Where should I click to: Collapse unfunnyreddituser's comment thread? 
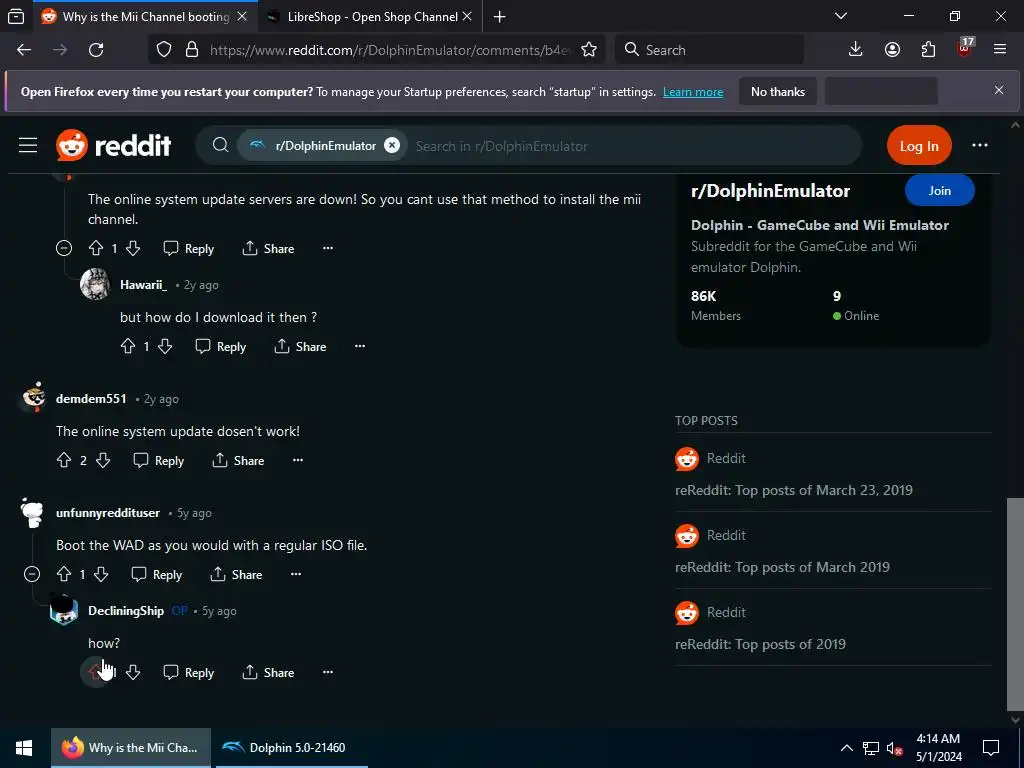coord(31,574)
